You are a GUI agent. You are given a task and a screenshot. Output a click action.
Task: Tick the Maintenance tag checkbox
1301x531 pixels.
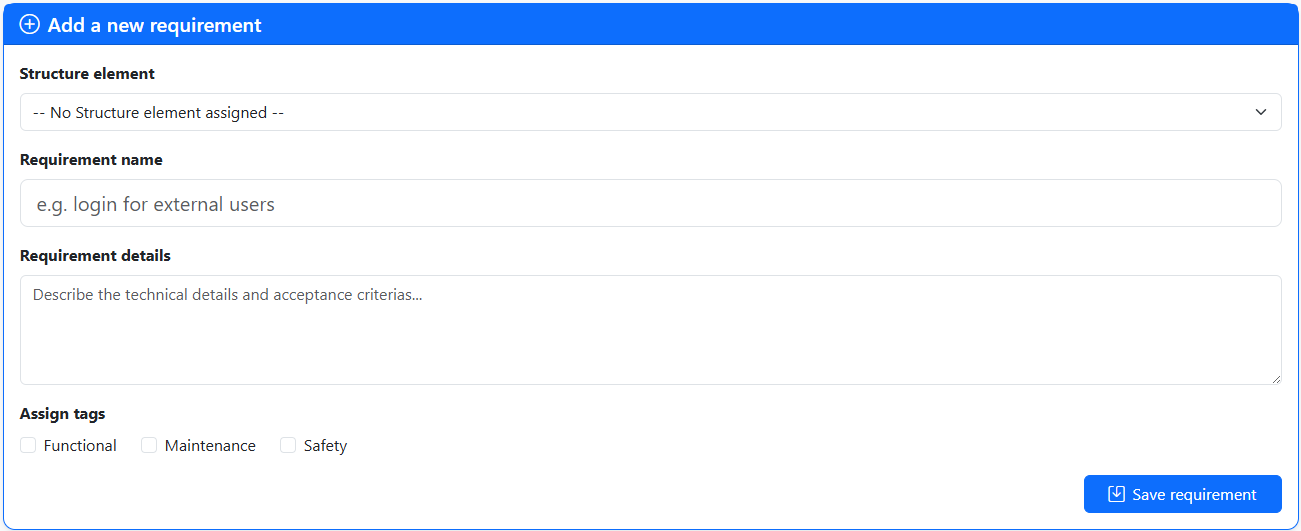149,445
